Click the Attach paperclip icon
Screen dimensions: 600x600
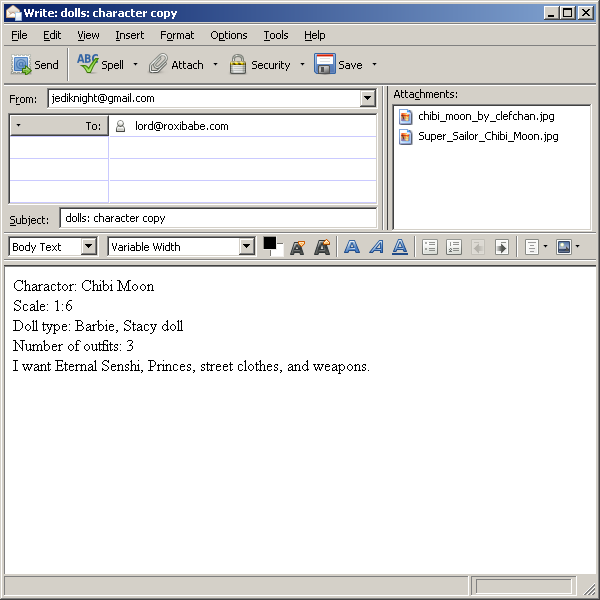pos(158,65)
